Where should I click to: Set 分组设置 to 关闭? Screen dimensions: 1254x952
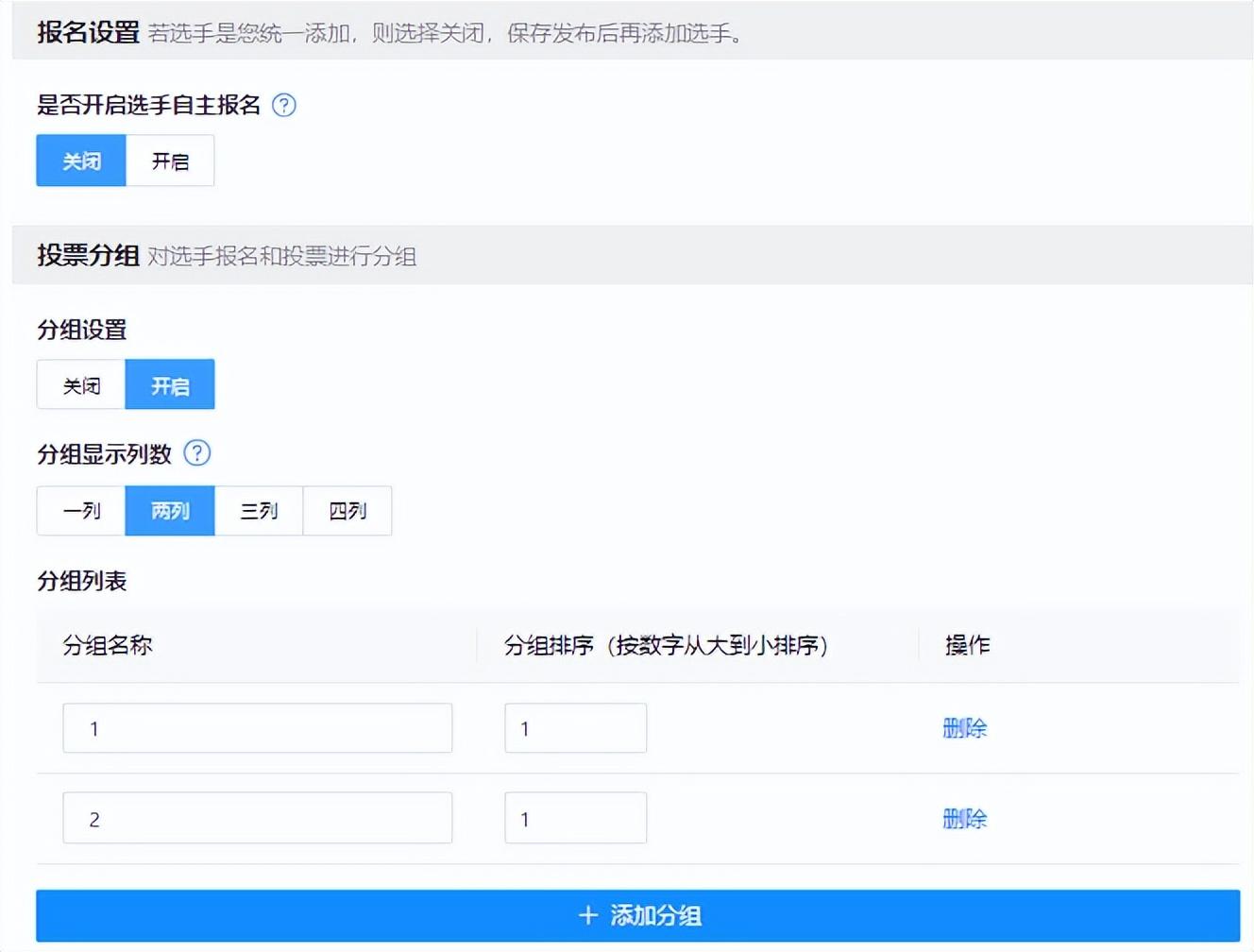pyautogui.click(x=81, y=385)
